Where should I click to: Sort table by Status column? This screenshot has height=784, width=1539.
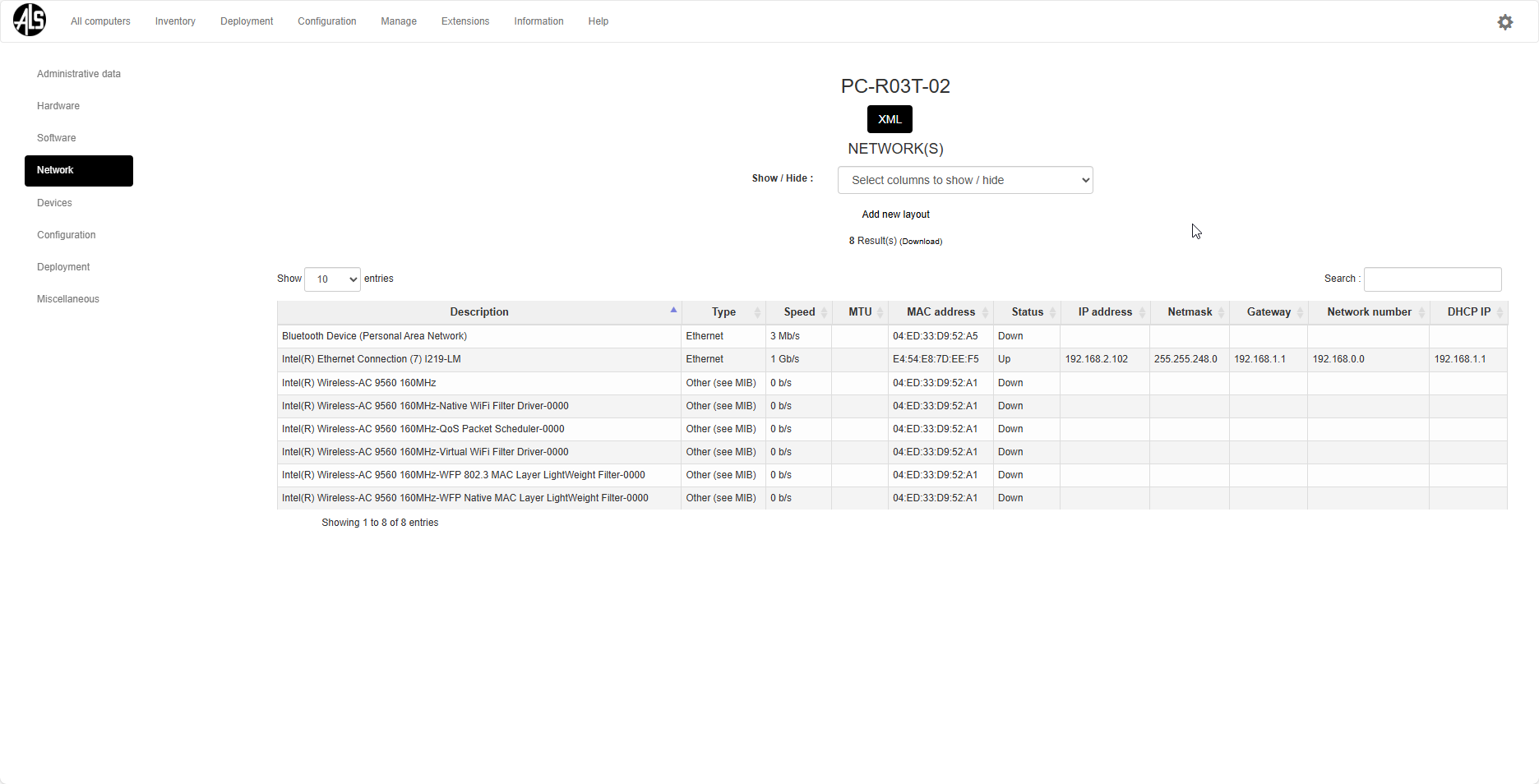point(1027,312)
